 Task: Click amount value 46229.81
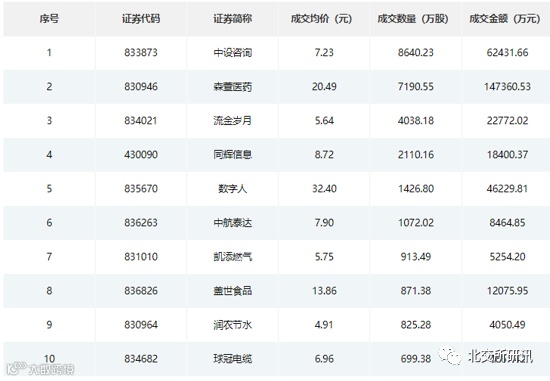coord(507,189)
